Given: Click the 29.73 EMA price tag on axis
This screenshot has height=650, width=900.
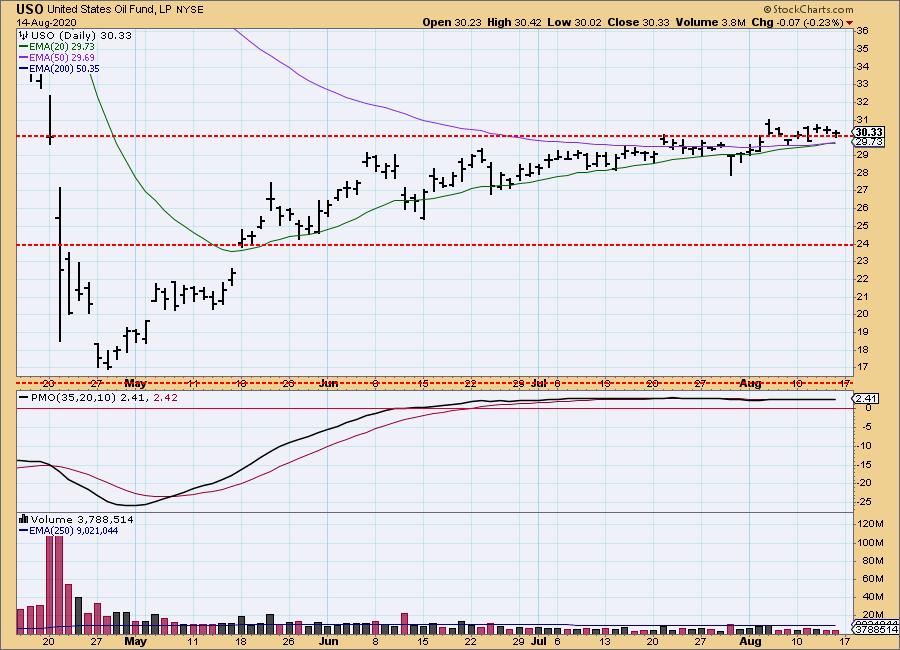Looking at the screenshot, I should coord(868,141).
